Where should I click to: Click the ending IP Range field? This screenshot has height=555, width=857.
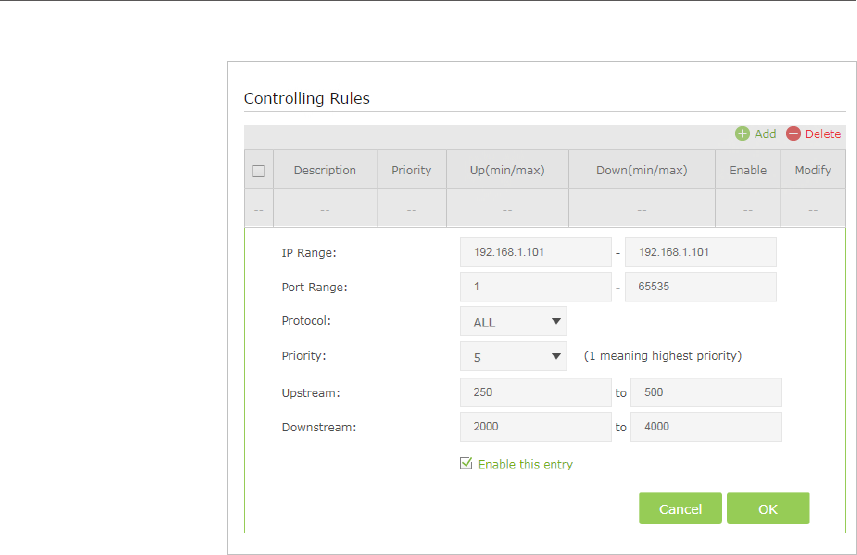pyautogui.click(x=700, y=252)
